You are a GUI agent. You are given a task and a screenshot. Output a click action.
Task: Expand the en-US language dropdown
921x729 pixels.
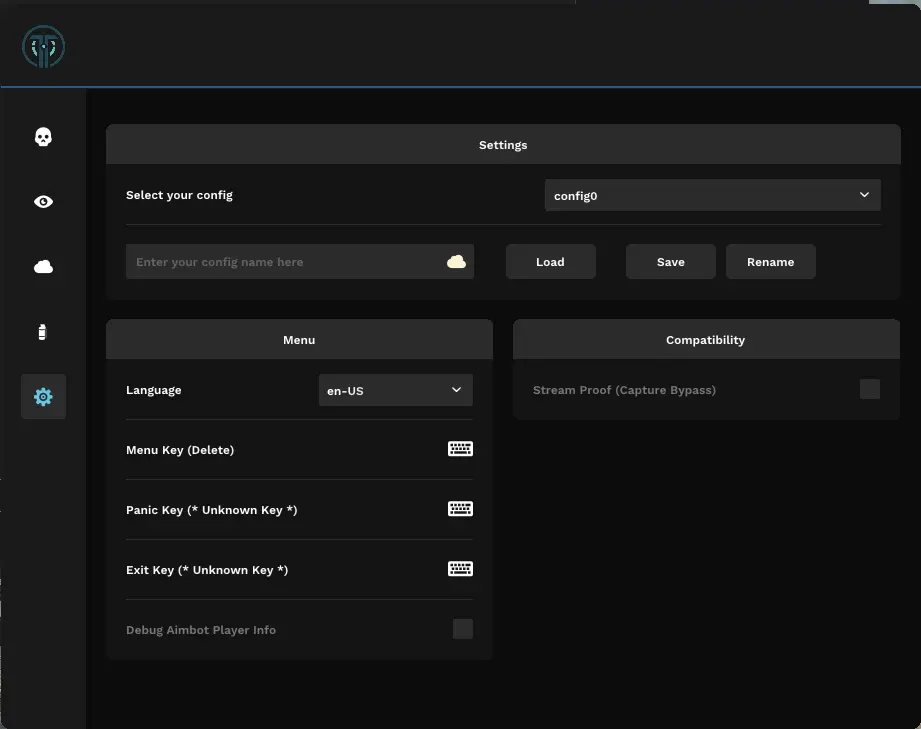click(x=395, y=390)
